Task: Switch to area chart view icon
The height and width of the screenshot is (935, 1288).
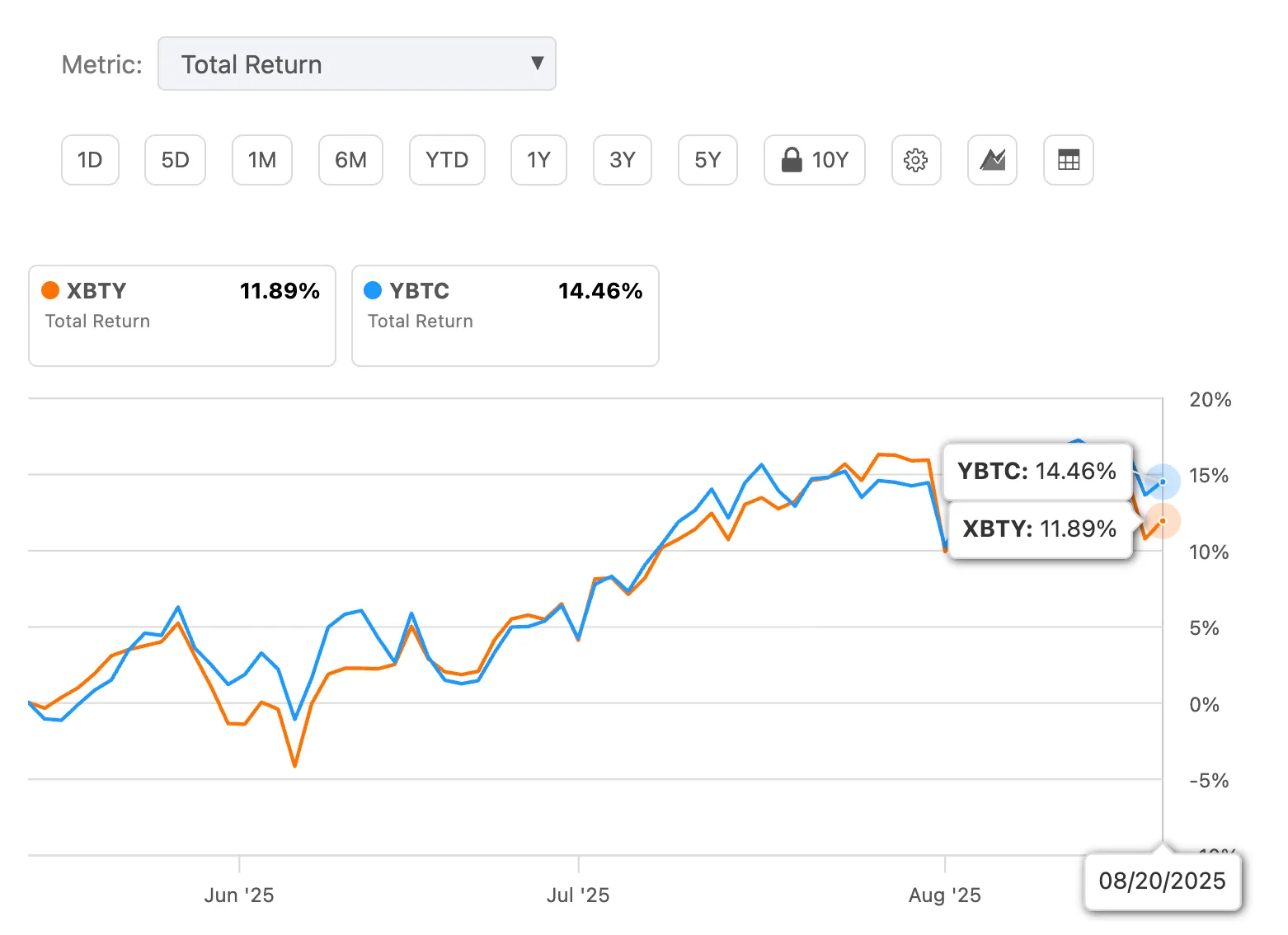Action: click(992, 160)
